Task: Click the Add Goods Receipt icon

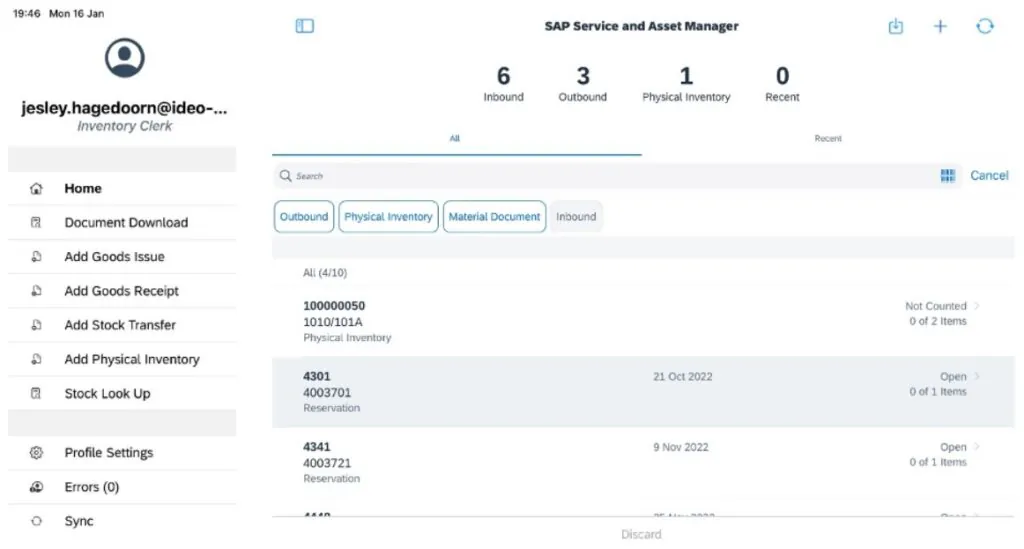Action: [36, 290]
